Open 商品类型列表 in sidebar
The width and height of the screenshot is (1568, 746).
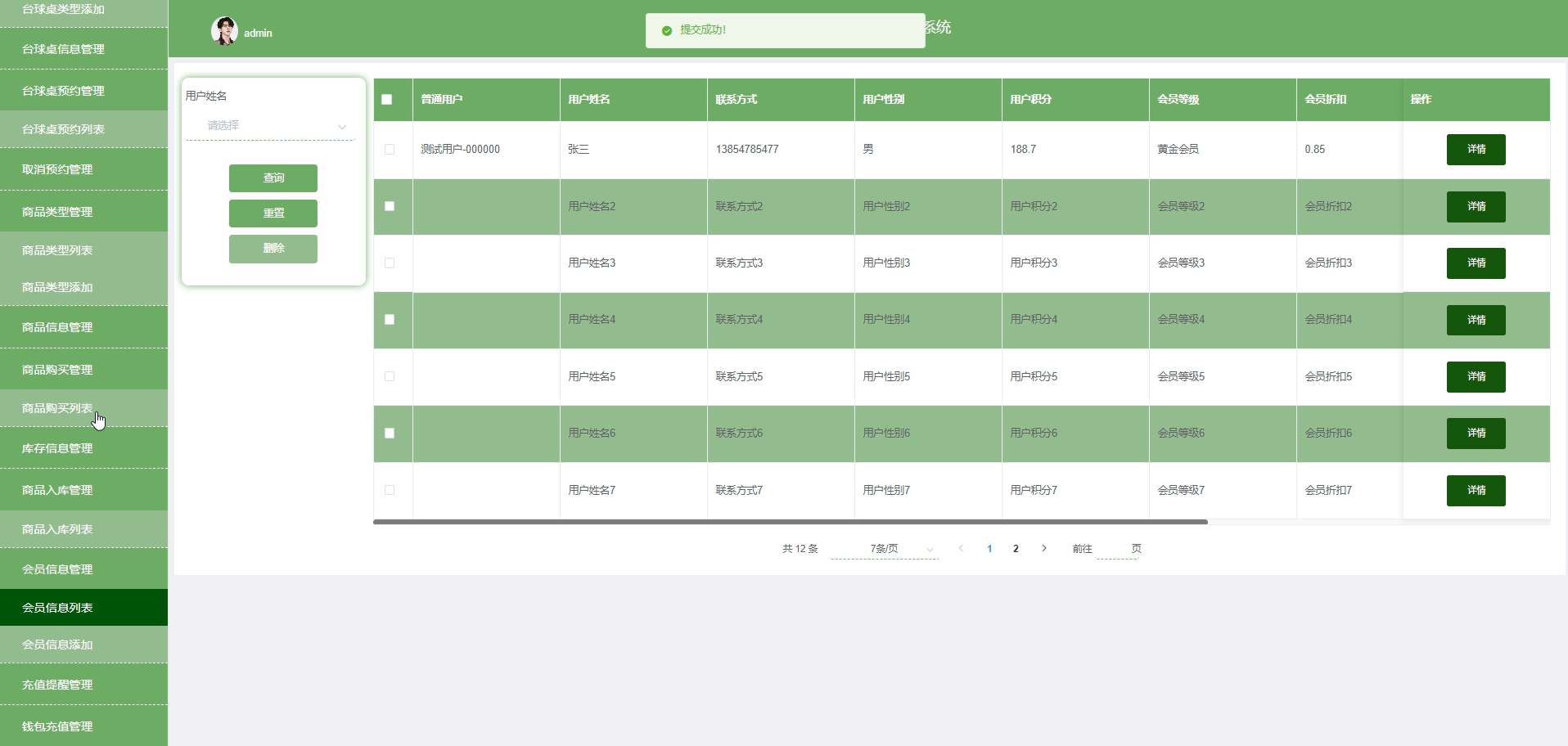tap(83, 250)
